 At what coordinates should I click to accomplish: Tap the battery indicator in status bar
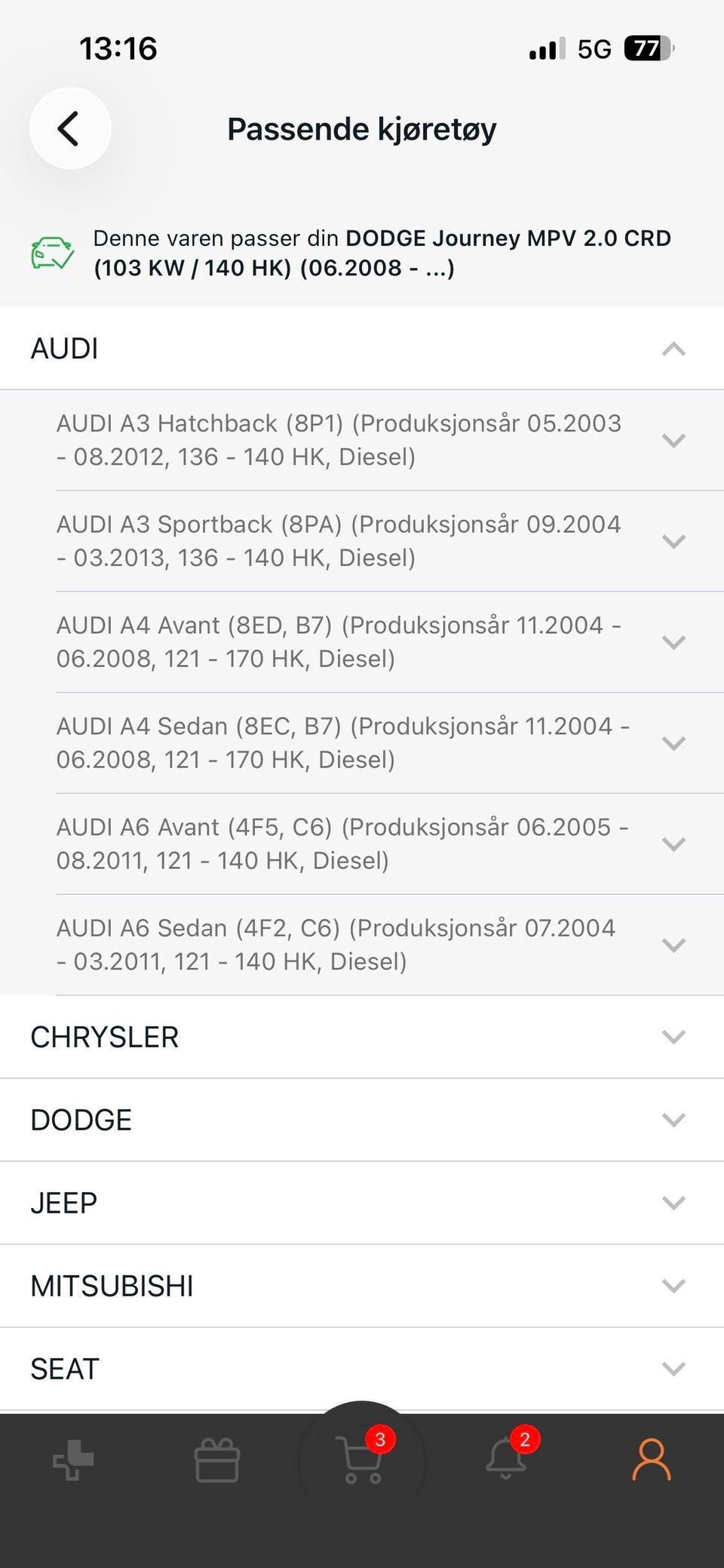(648, 49)
